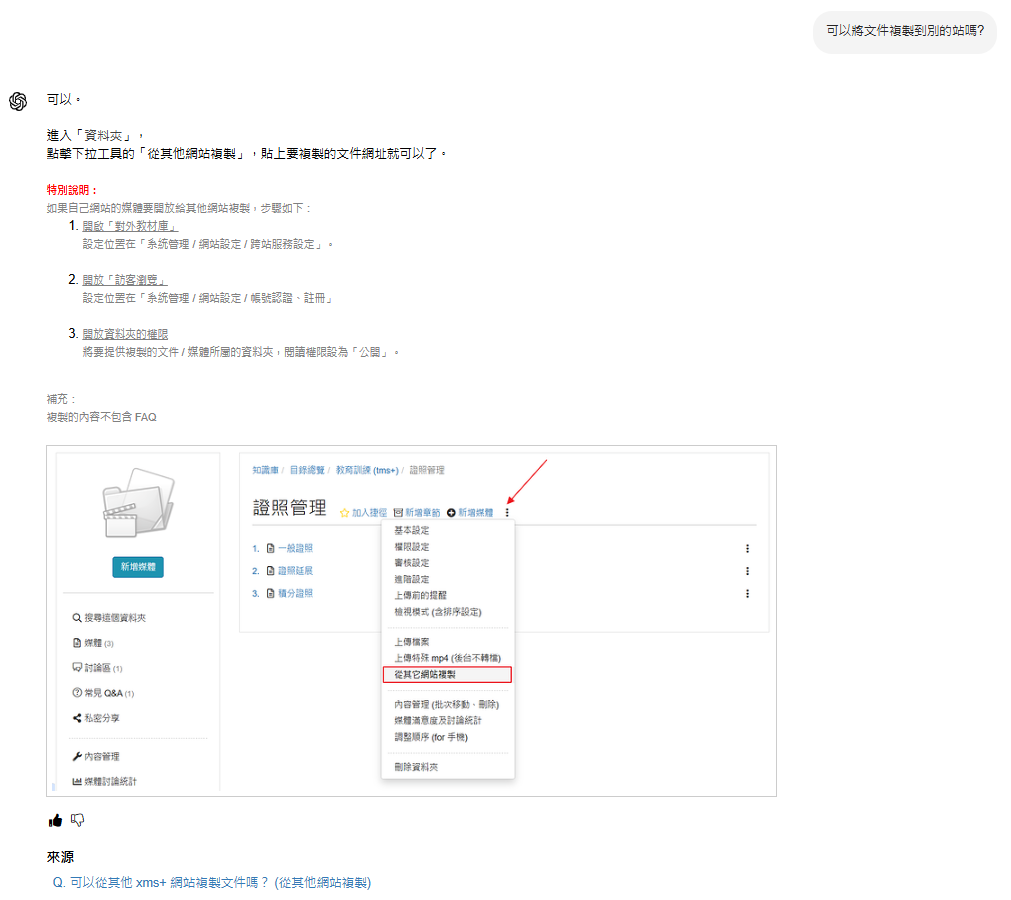Open the three-dot menu beside 證照管理 title
Screen dimensions: 1011x900
507,513
